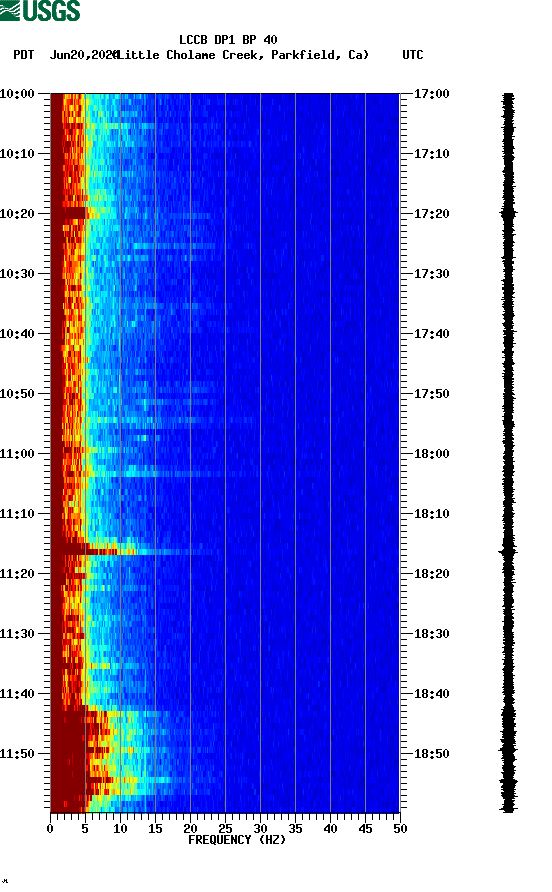
Task: Click the 17:40 UTC time label
Action: pyautogui.click(x=431, y=333)
